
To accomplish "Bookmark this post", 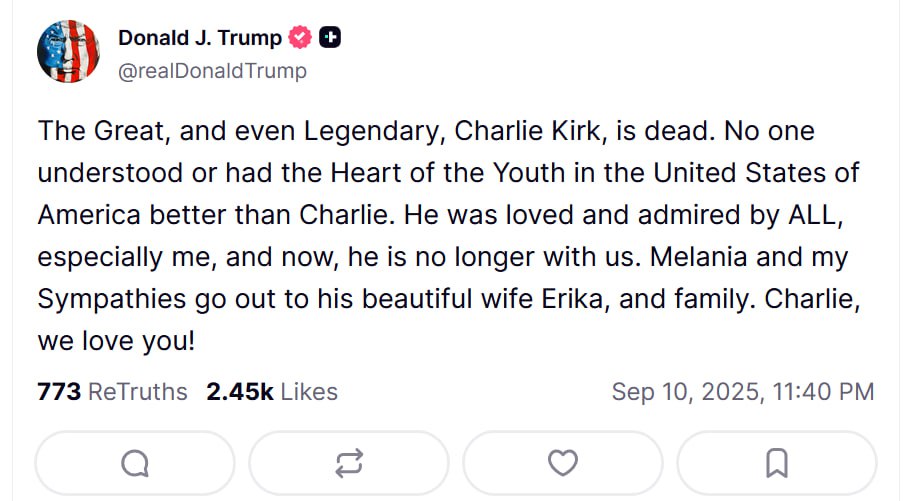I will point(777,463).
